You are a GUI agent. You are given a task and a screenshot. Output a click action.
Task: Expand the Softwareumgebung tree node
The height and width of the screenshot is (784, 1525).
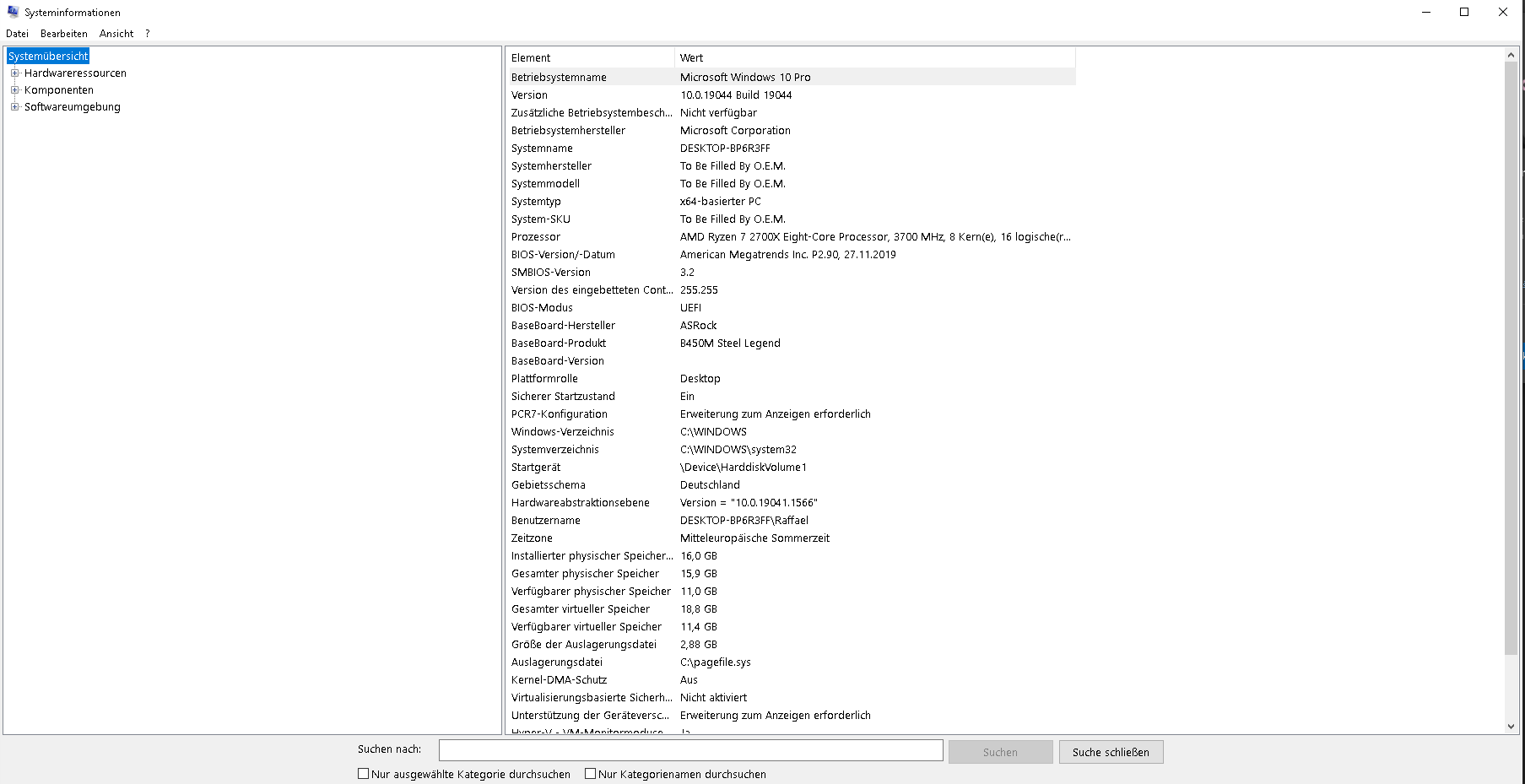click(14, 107)
